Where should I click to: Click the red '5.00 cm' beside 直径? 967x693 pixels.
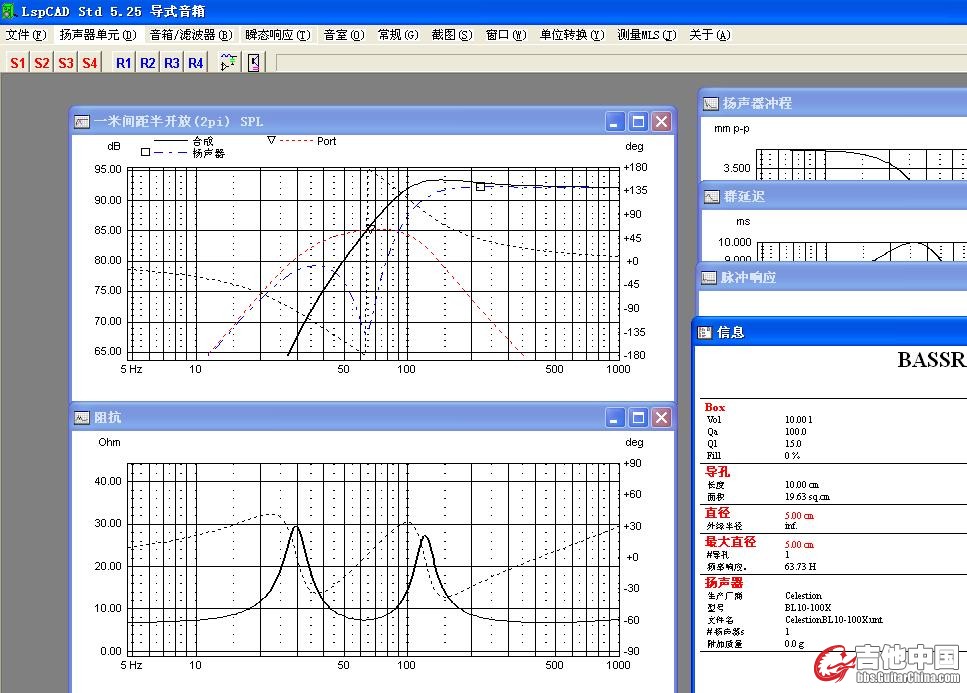(799, 515)
